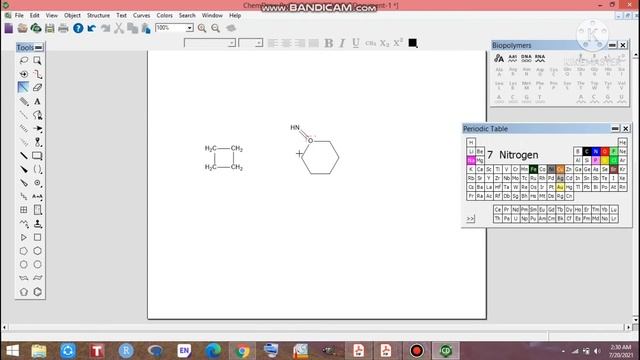Viewport: 640px width, 360px height.
Task: Choose the Cyclopentane ring tool
Action: point(24,251)
